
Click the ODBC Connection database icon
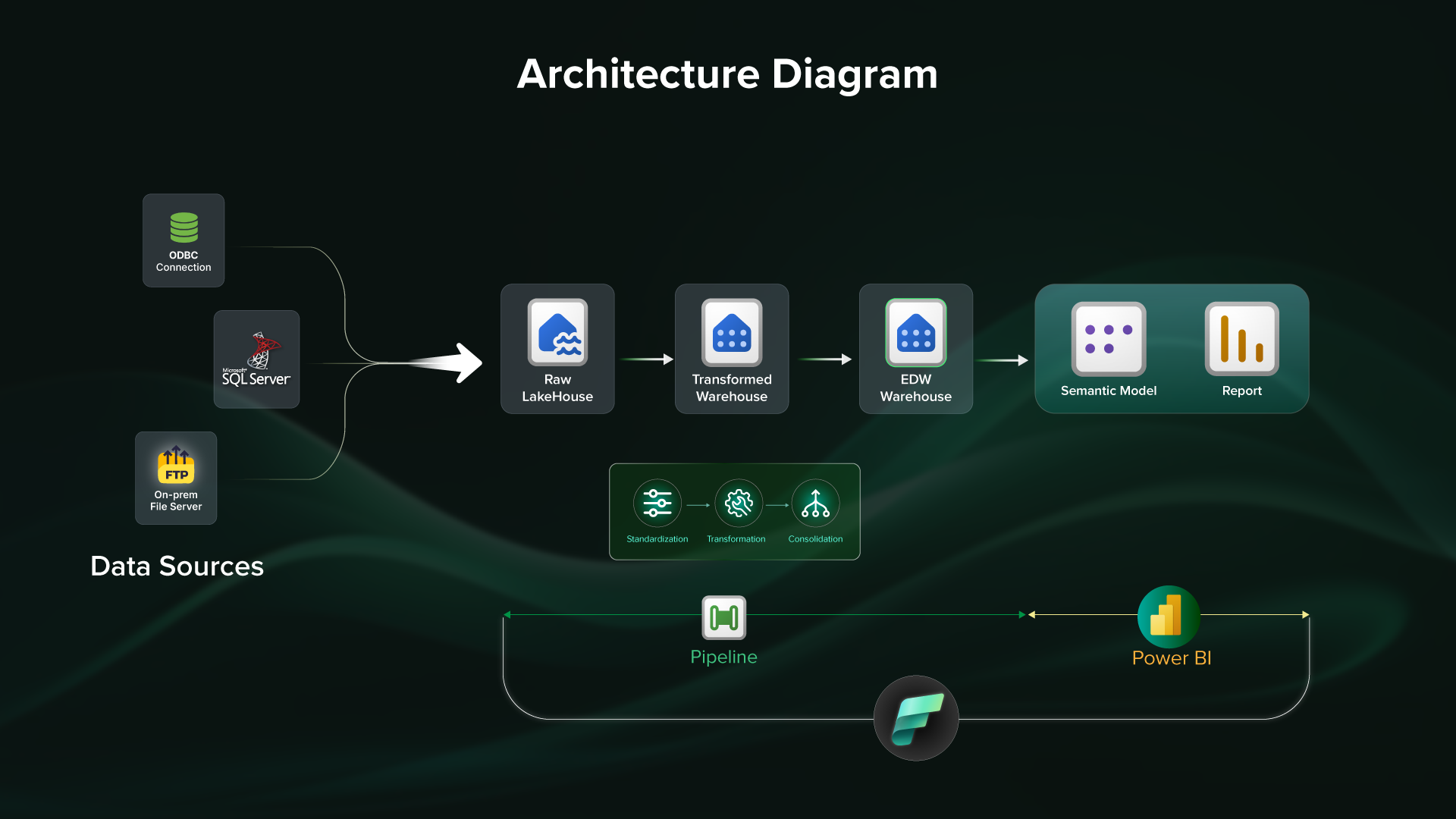pyautogui.click(x=184, y=227)
